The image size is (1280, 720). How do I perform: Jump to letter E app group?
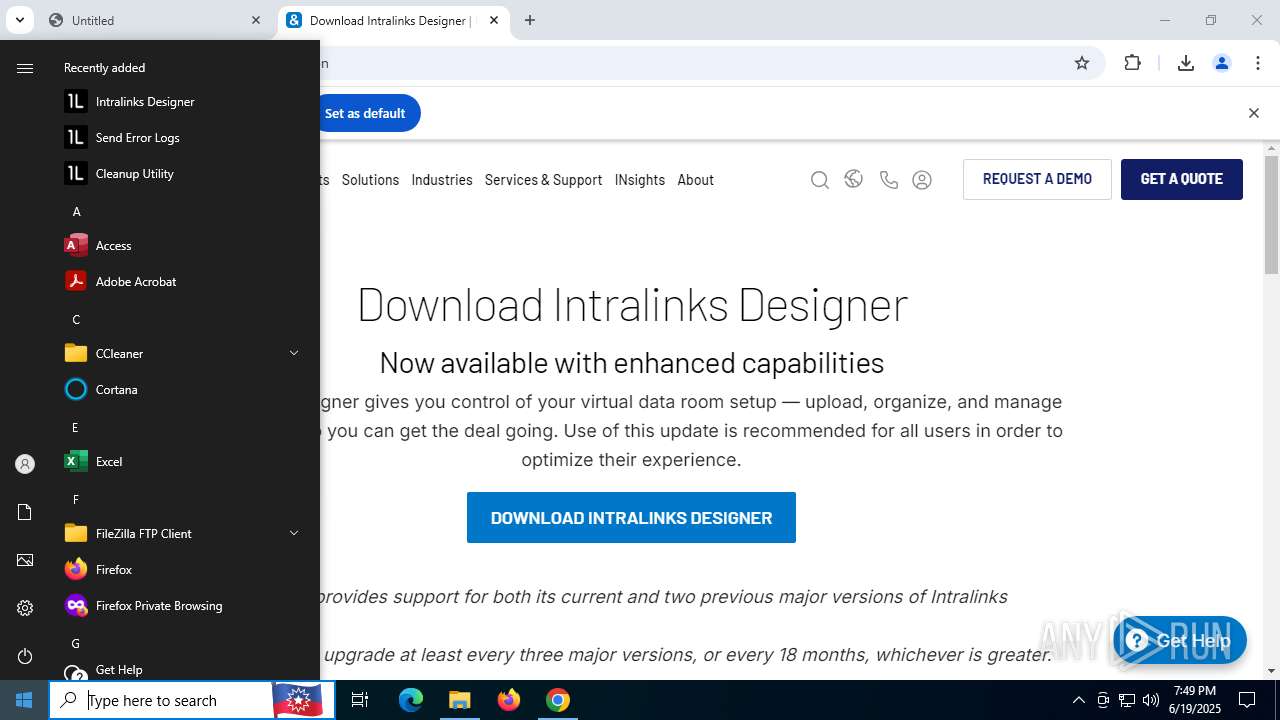tap(75, 427)
